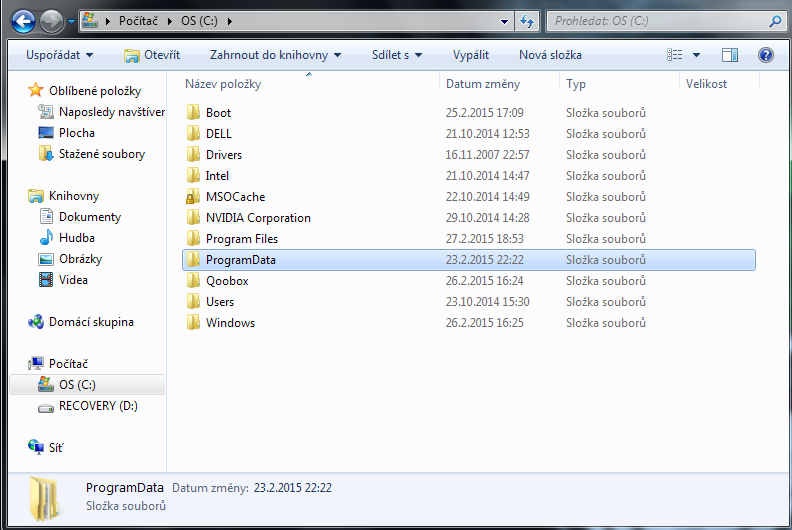Viewport: 792px width, 530px height.
Task: Select the Intel folder icon
Action: click(x=193, y=175)
